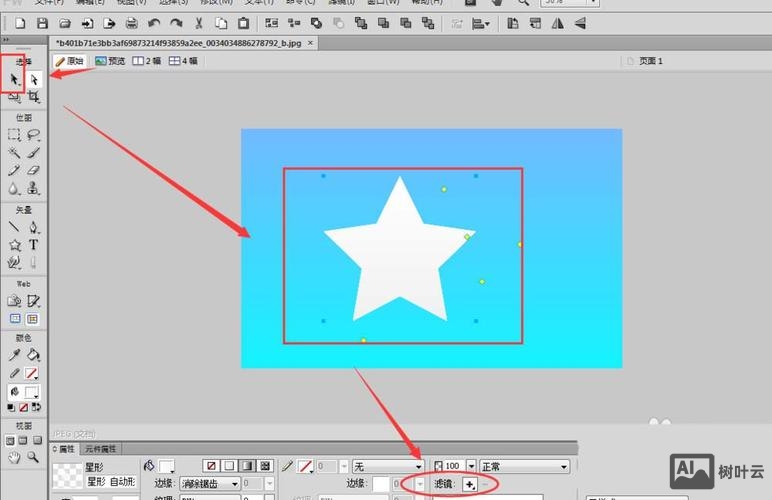This screenshot has width=772, height=500.
Task: Select the Eyedropper tool
Action: (14, 355)
